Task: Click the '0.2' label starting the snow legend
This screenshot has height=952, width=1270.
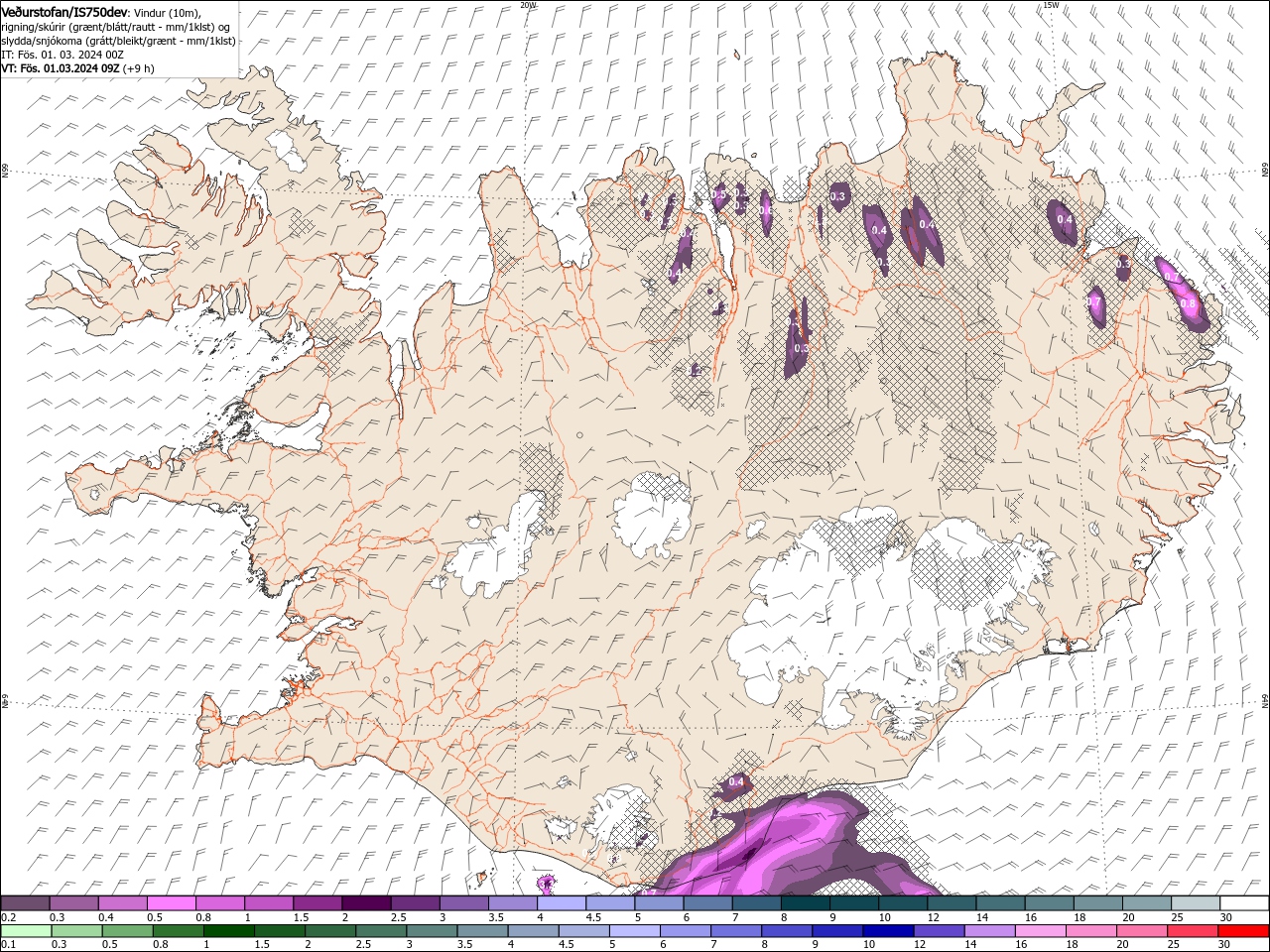Action: [x=8, y=917]
